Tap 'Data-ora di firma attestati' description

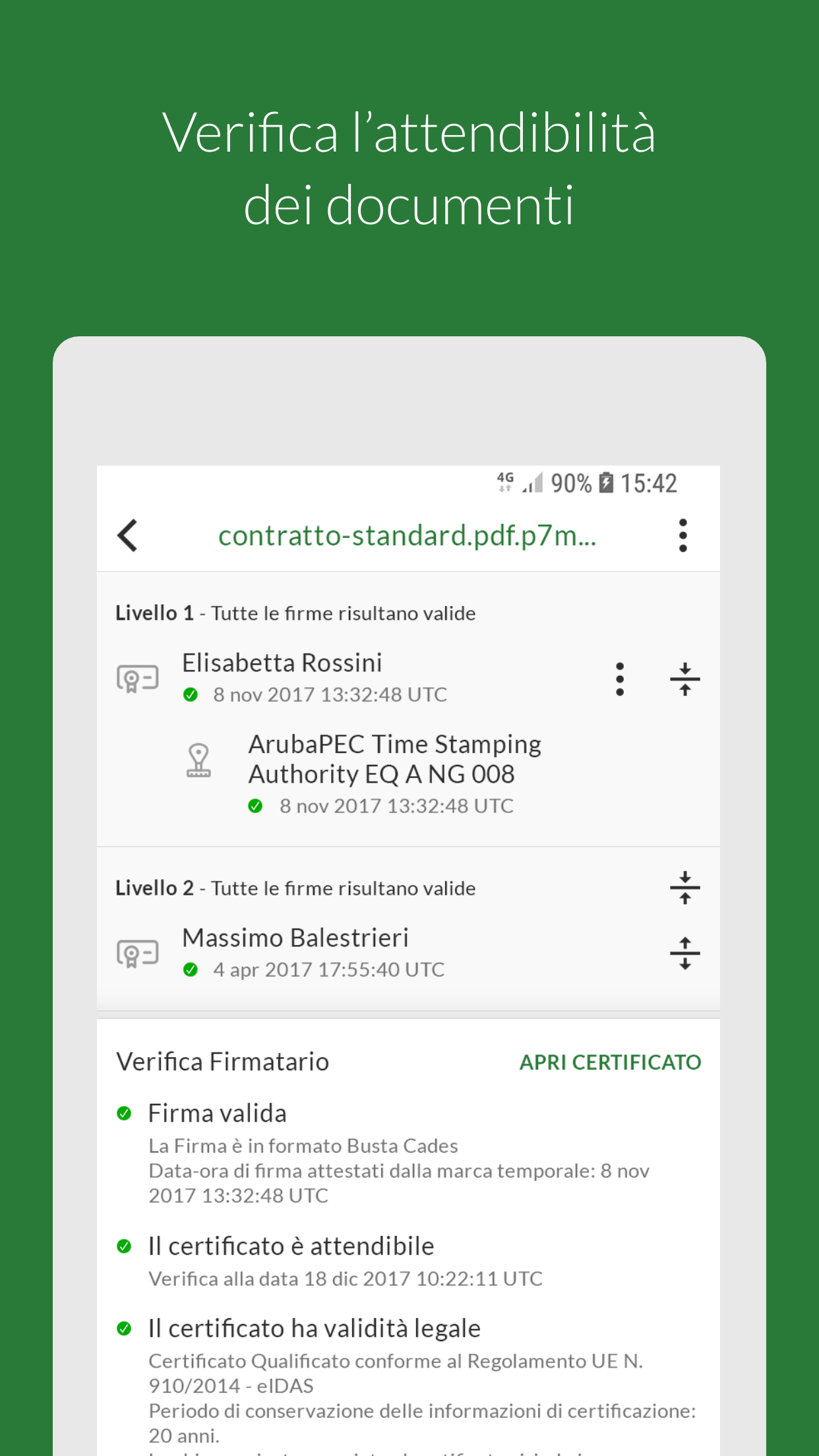(399, 1183)
